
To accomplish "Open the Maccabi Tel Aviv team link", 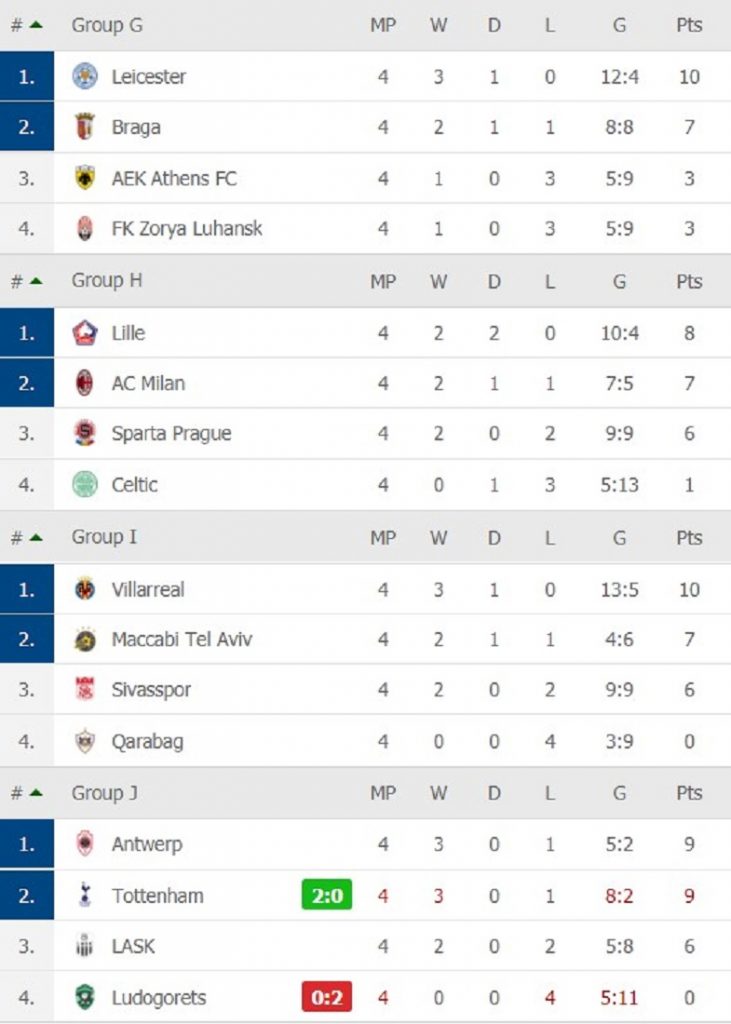I will click(x=181, y=639).
